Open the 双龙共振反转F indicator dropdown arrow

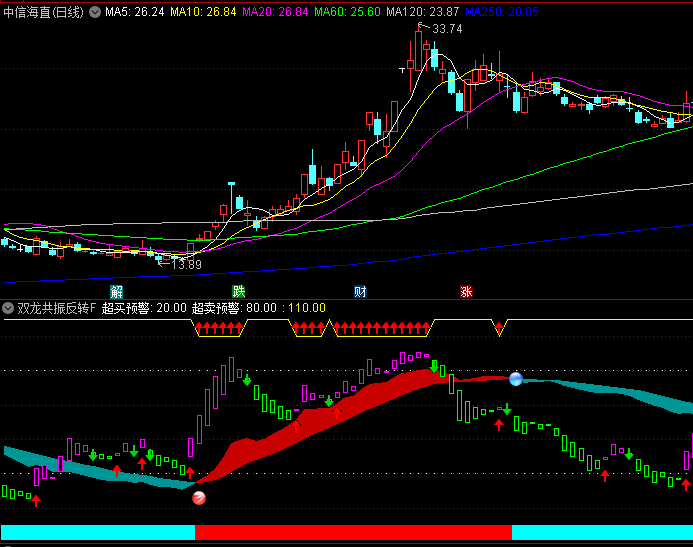pyautogui.click(x=8, y=308)
